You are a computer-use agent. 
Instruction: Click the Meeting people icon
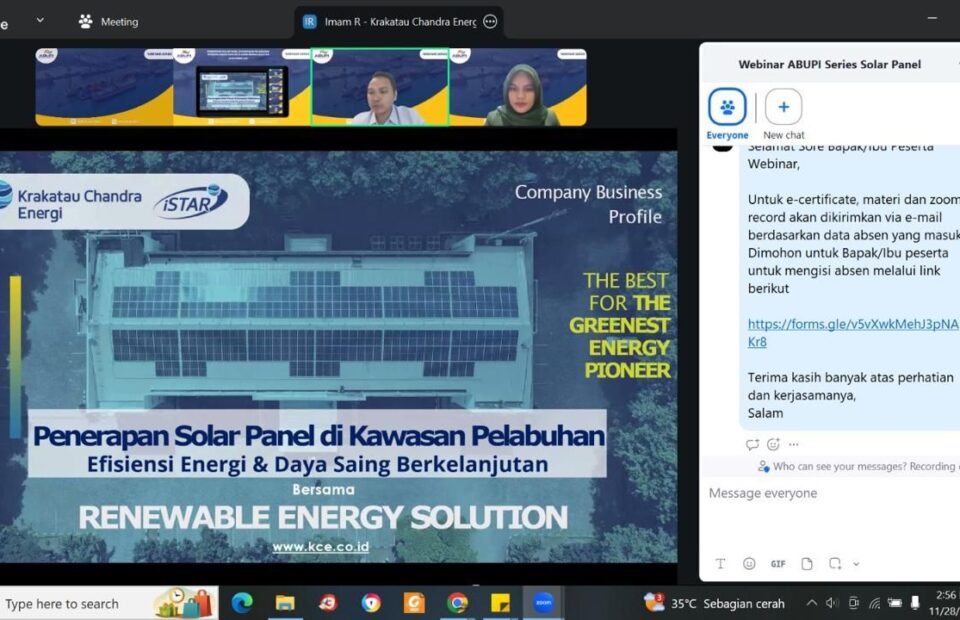tap(86, 21)
